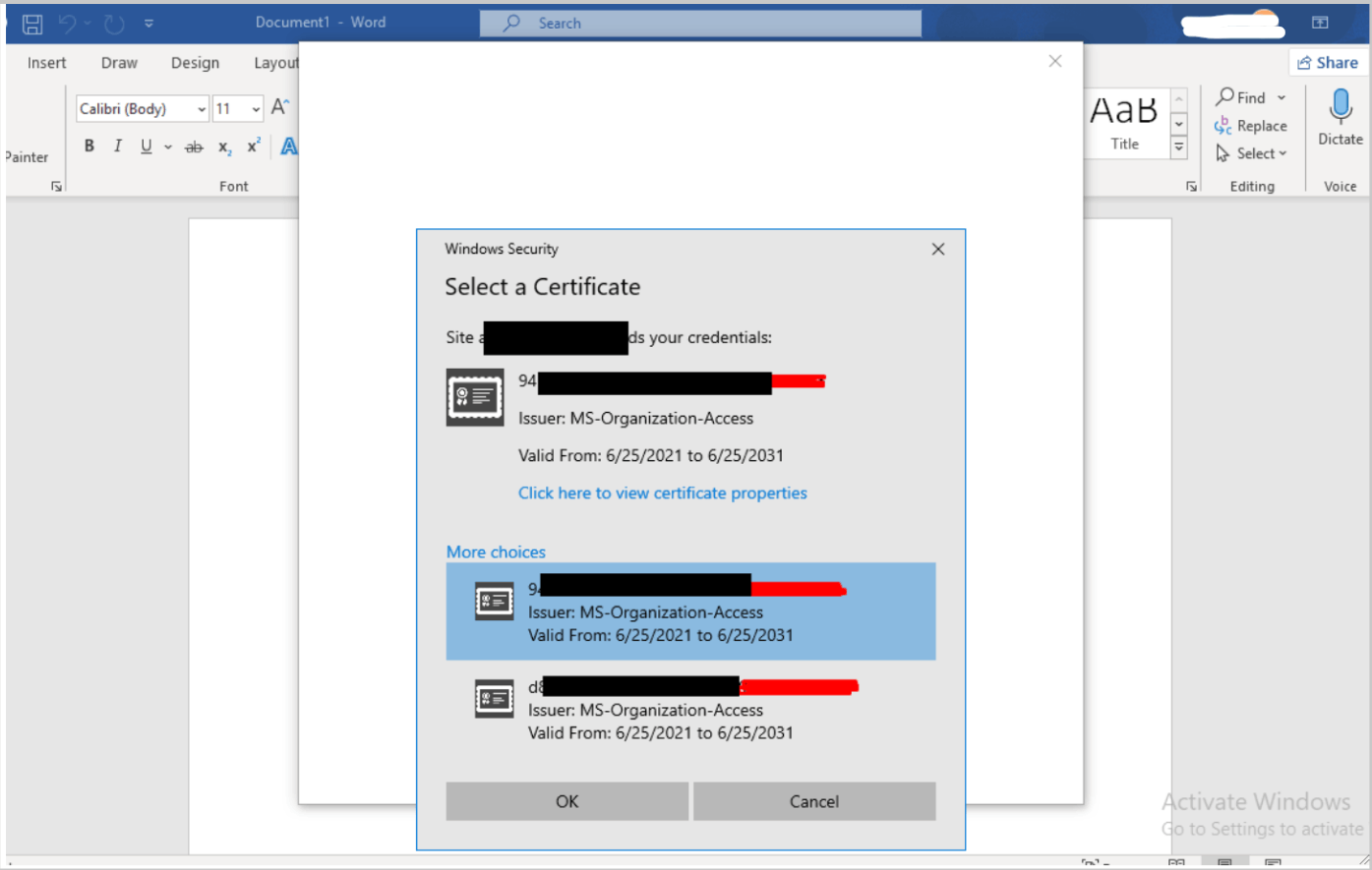1372x870 pixels.
Task: Click Replace in the Editing group
Action: pyautogui.click(x=1251, y=126)
